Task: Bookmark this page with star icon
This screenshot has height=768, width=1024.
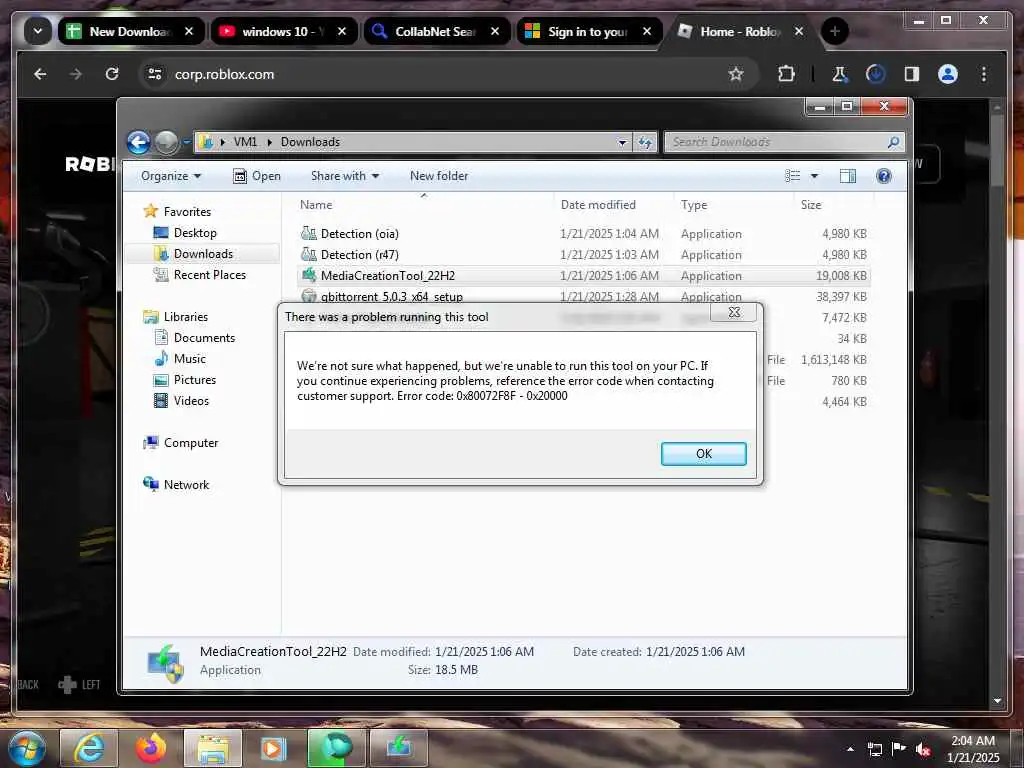Action: pos(736,74)
